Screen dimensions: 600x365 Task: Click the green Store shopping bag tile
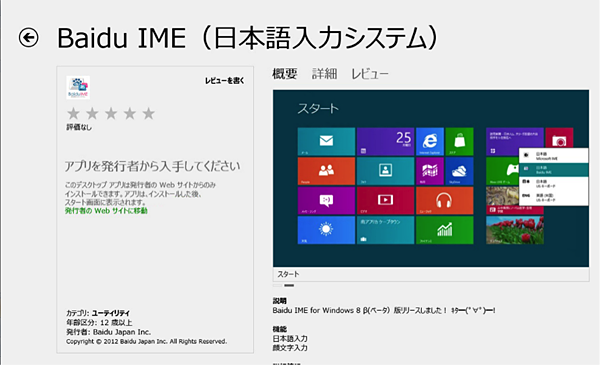tap(460, 141)
